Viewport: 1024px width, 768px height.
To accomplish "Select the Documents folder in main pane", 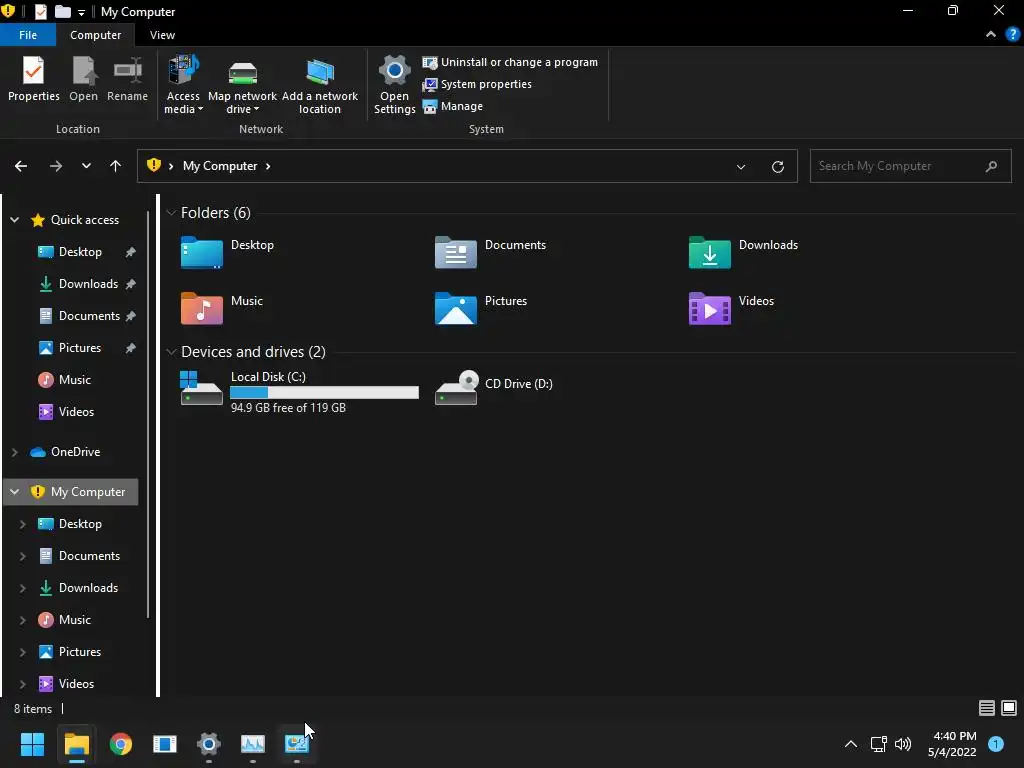I will (x=490, y=252).
